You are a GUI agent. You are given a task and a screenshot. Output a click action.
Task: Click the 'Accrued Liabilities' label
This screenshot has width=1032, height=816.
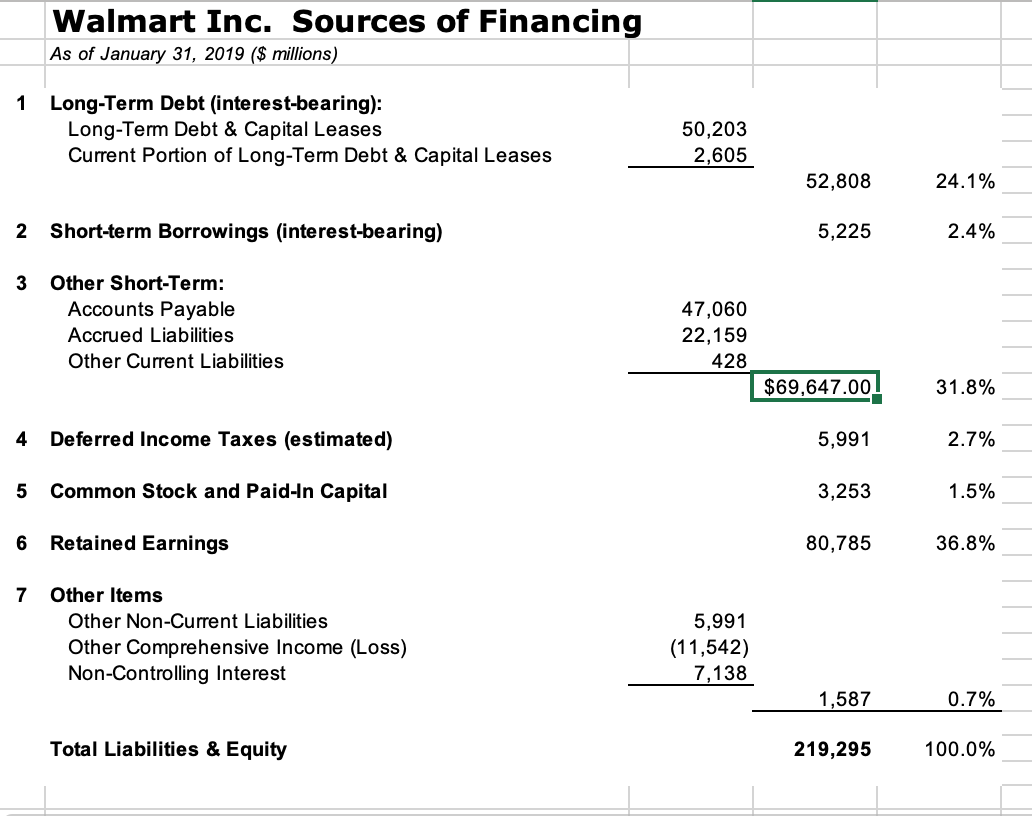[x=151, y=336]
